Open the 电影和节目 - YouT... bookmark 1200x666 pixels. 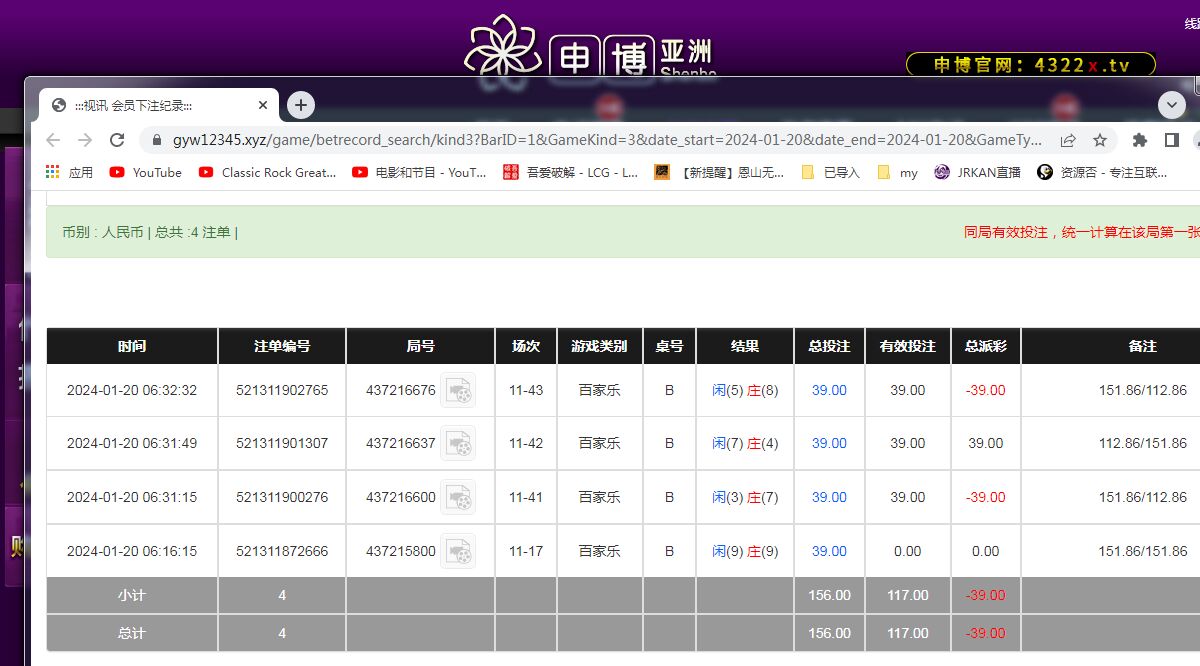pyautogui.click(x=419, y=172)
